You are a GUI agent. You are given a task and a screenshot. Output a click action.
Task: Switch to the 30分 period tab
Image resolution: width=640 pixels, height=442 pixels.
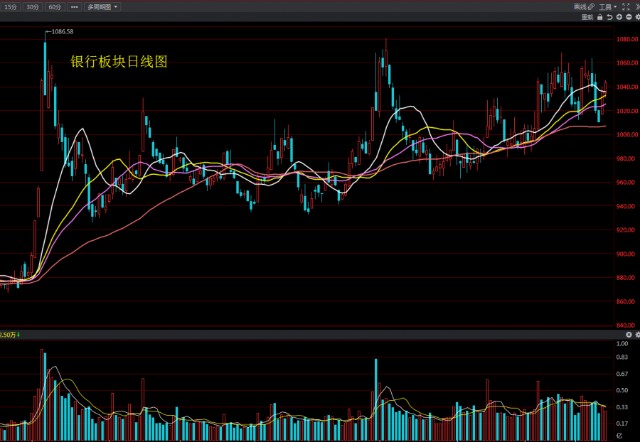(x=32, y=6)
